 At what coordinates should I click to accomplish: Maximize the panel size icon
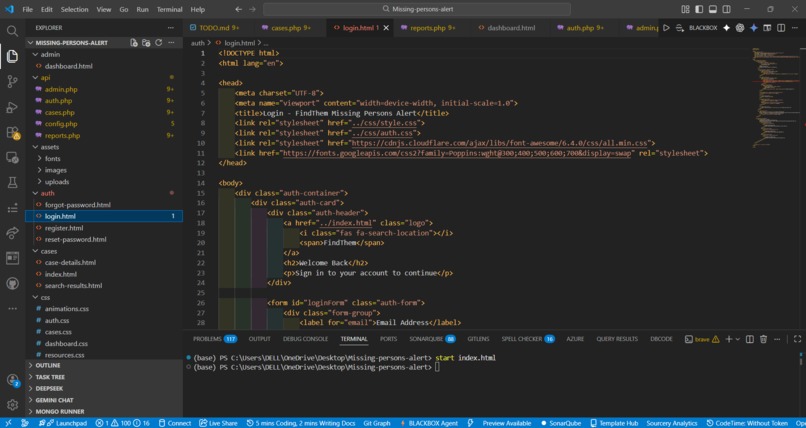797,339
